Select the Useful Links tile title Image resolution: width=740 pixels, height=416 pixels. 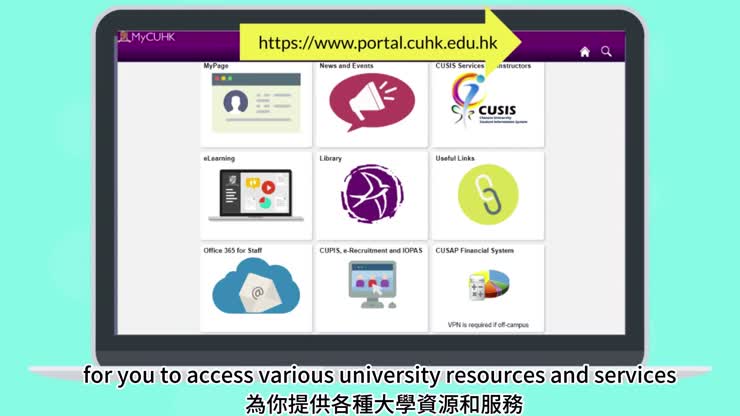[x=455, y=158]
